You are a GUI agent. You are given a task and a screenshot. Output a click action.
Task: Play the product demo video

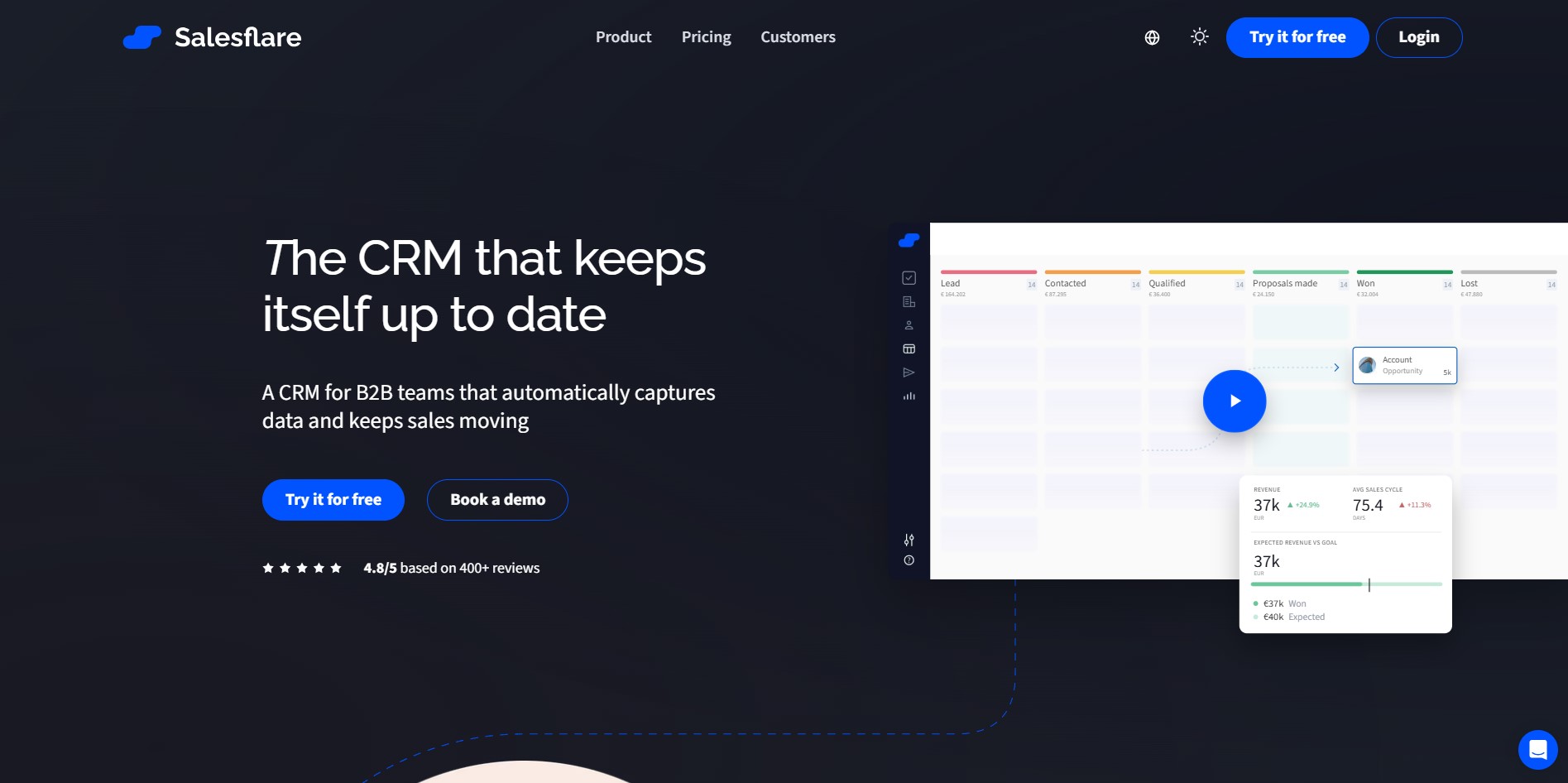point(1235,401)
